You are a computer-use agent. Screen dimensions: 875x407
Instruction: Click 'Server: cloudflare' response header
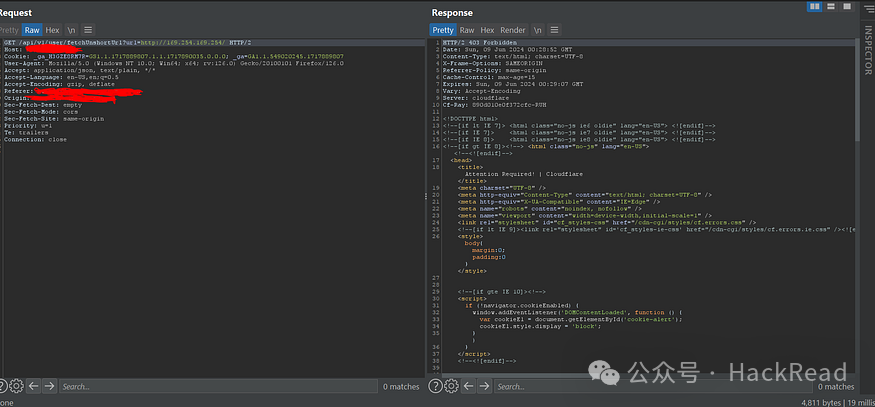(x=475, y=98)
